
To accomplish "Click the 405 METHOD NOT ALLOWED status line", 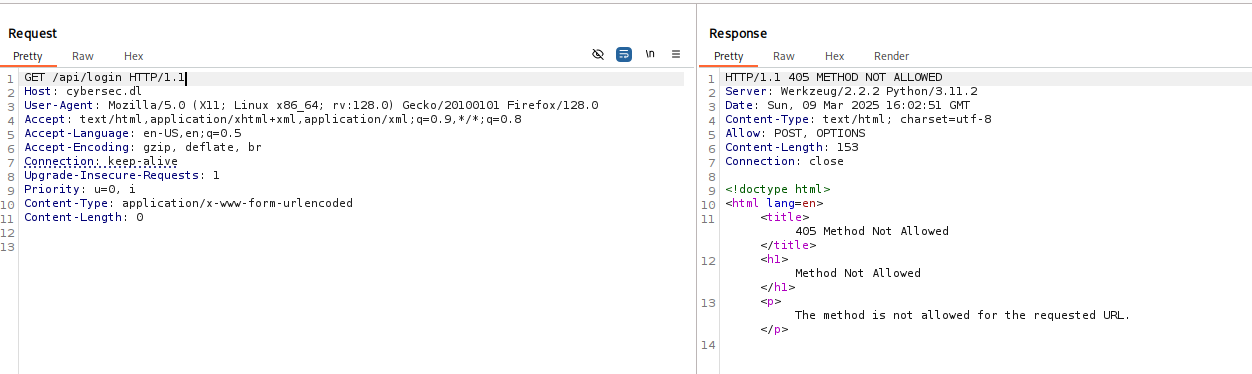I will [x=833, y=77].
